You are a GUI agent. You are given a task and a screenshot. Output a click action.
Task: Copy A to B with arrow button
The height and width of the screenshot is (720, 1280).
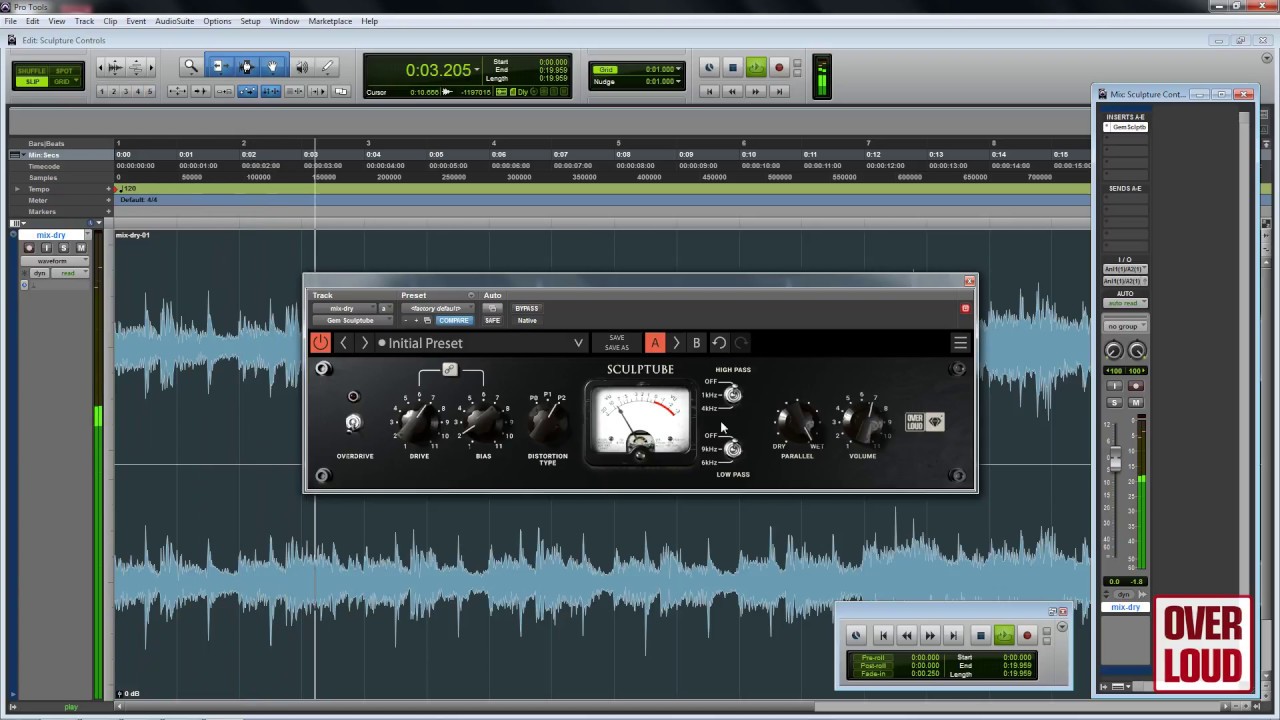(676, 343)
